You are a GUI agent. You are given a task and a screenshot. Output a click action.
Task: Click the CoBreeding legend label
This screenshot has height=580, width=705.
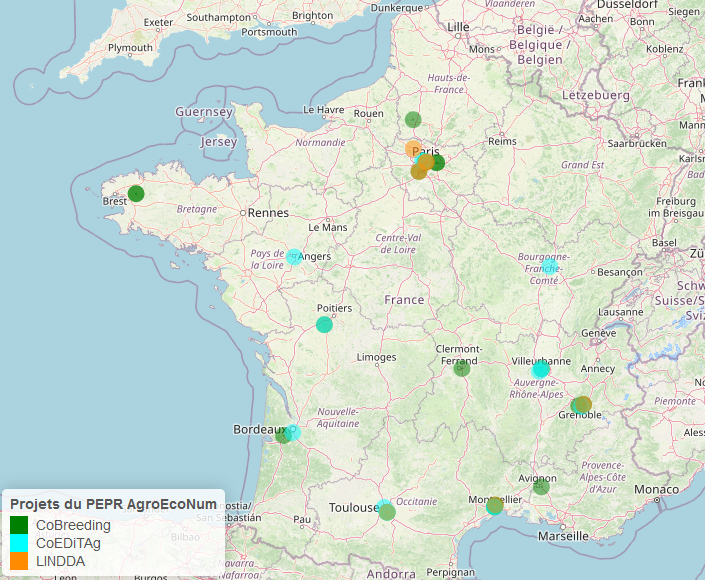73,524
